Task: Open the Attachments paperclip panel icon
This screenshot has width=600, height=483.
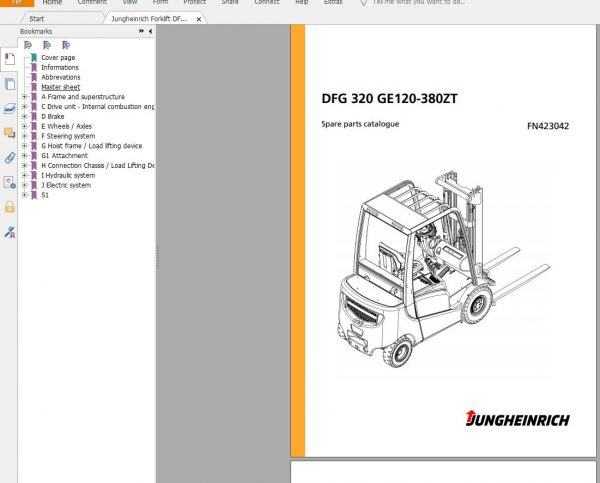Action: [10, 157]
